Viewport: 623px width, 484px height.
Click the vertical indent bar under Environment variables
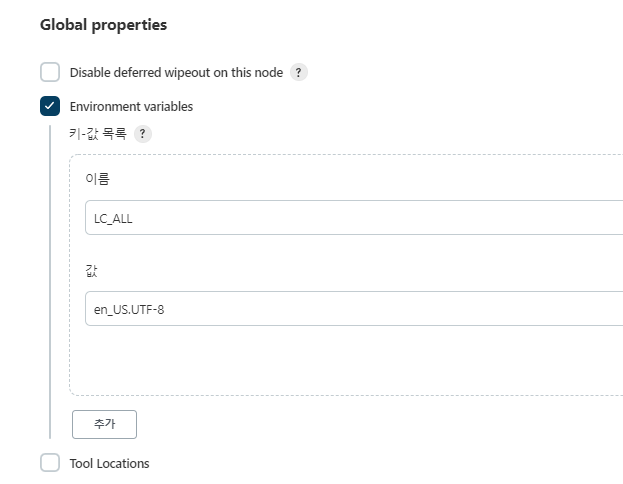coord(50,282)
